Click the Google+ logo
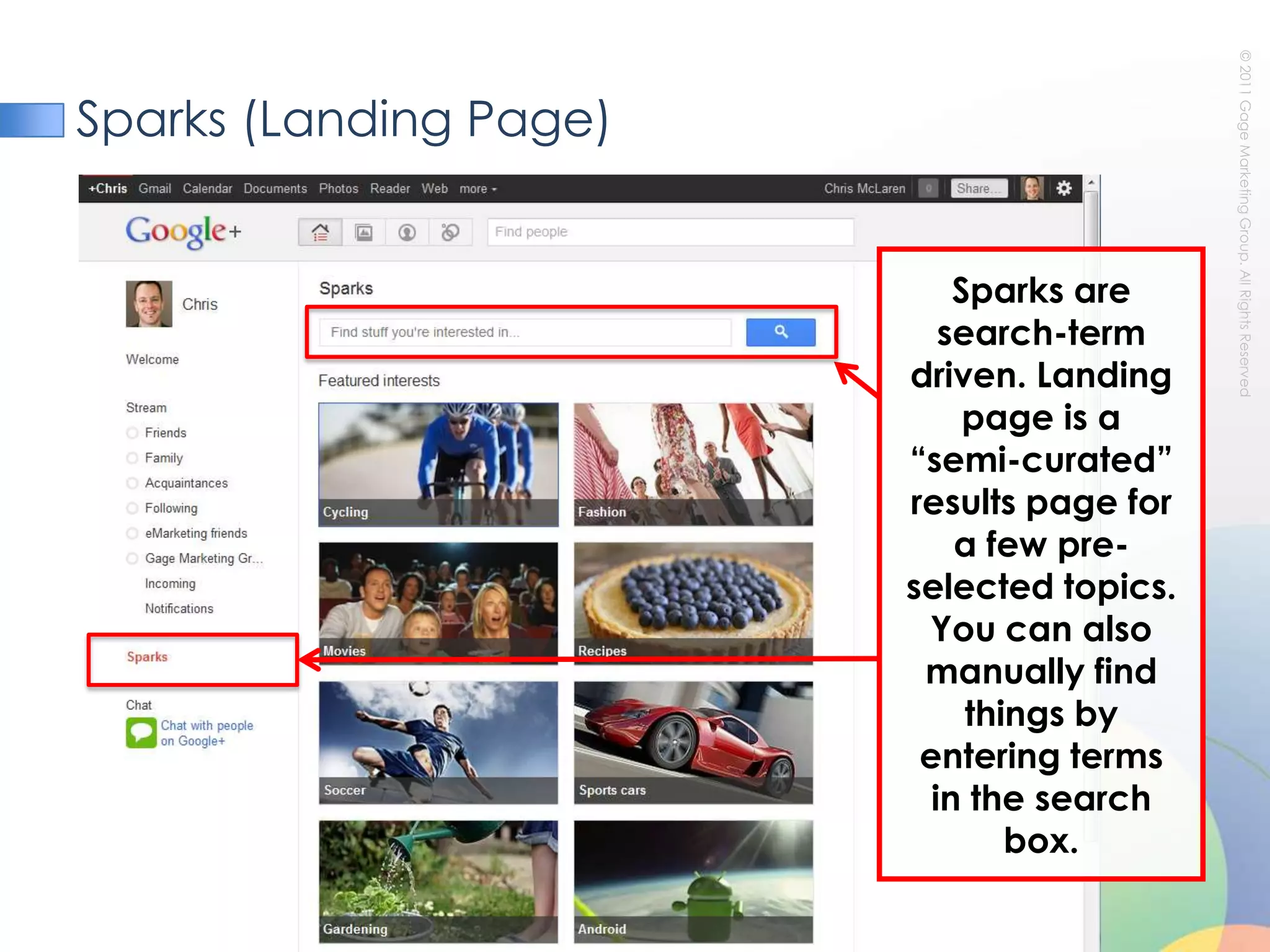The image size is (1270, 952). click(x=184, y=232)
